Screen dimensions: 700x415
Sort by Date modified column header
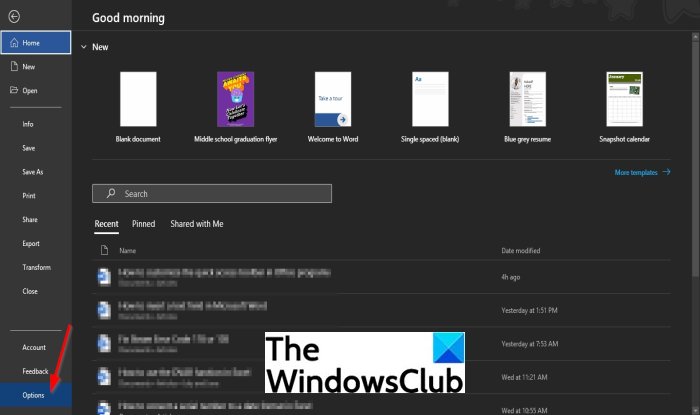click(x=521, y=251)
